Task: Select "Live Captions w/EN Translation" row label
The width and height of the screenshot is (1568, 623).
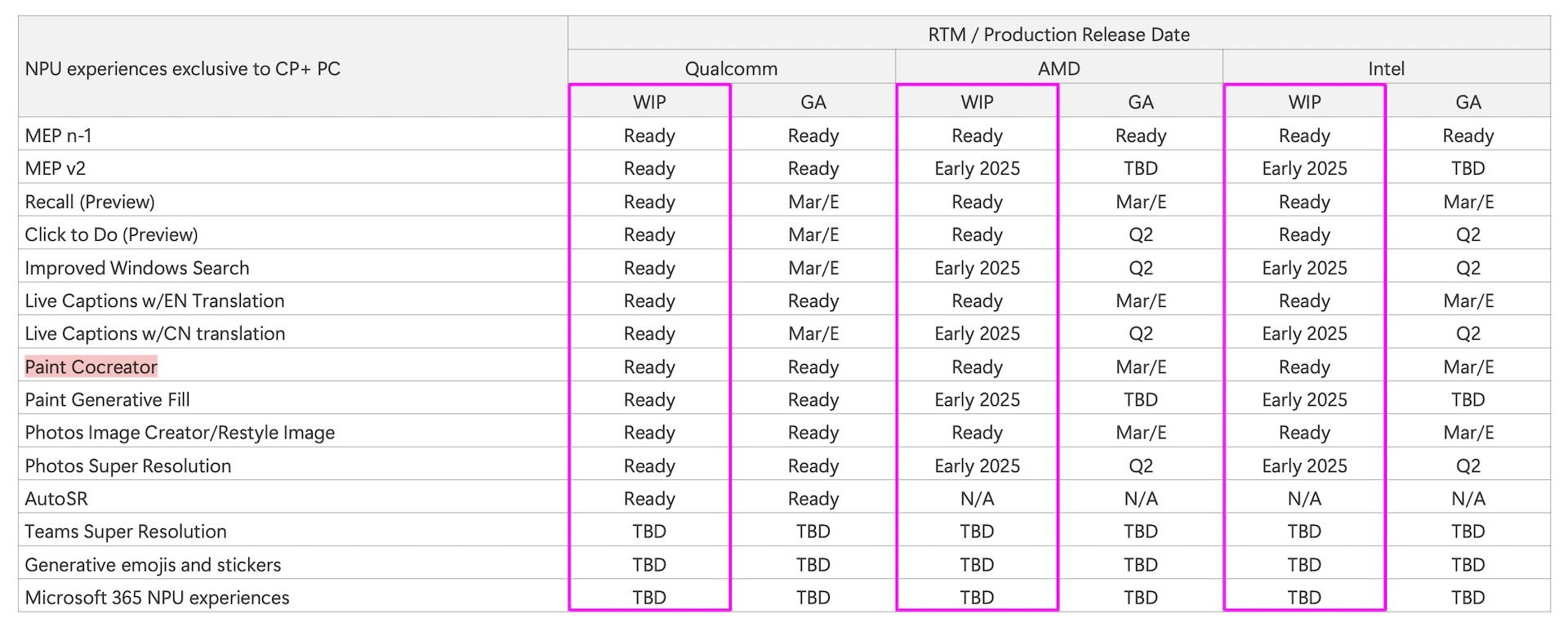Action: point(154,300)
